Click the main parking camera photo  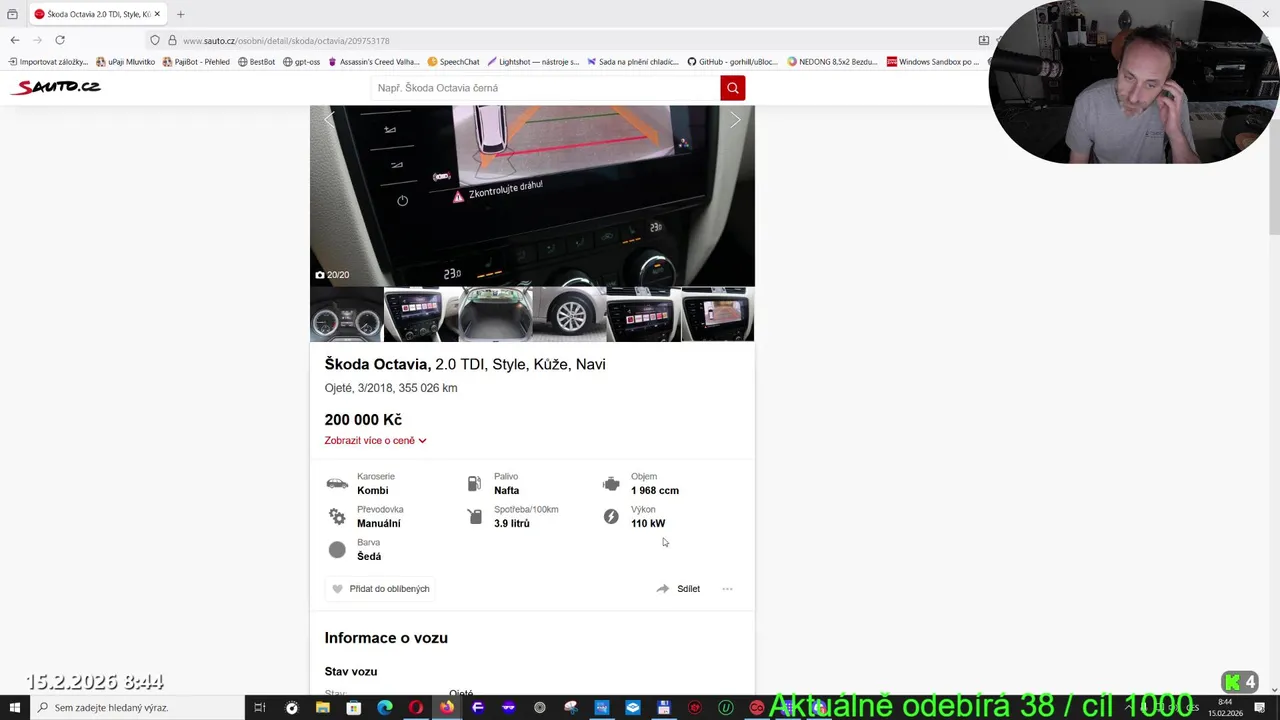pos(532,196)
